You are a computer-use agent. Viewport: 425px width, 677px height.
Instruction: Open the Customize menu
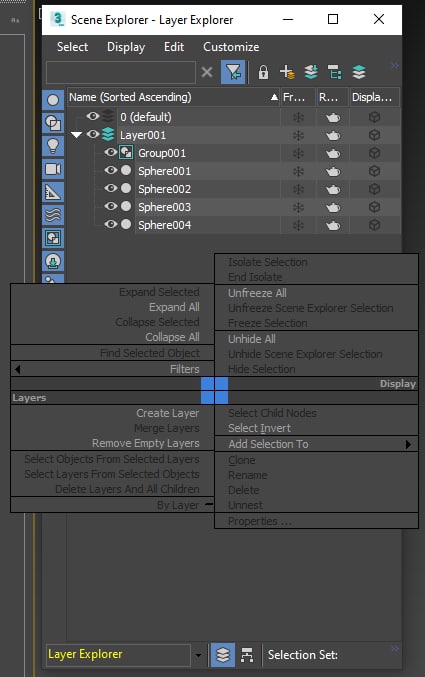pos(231,47)
